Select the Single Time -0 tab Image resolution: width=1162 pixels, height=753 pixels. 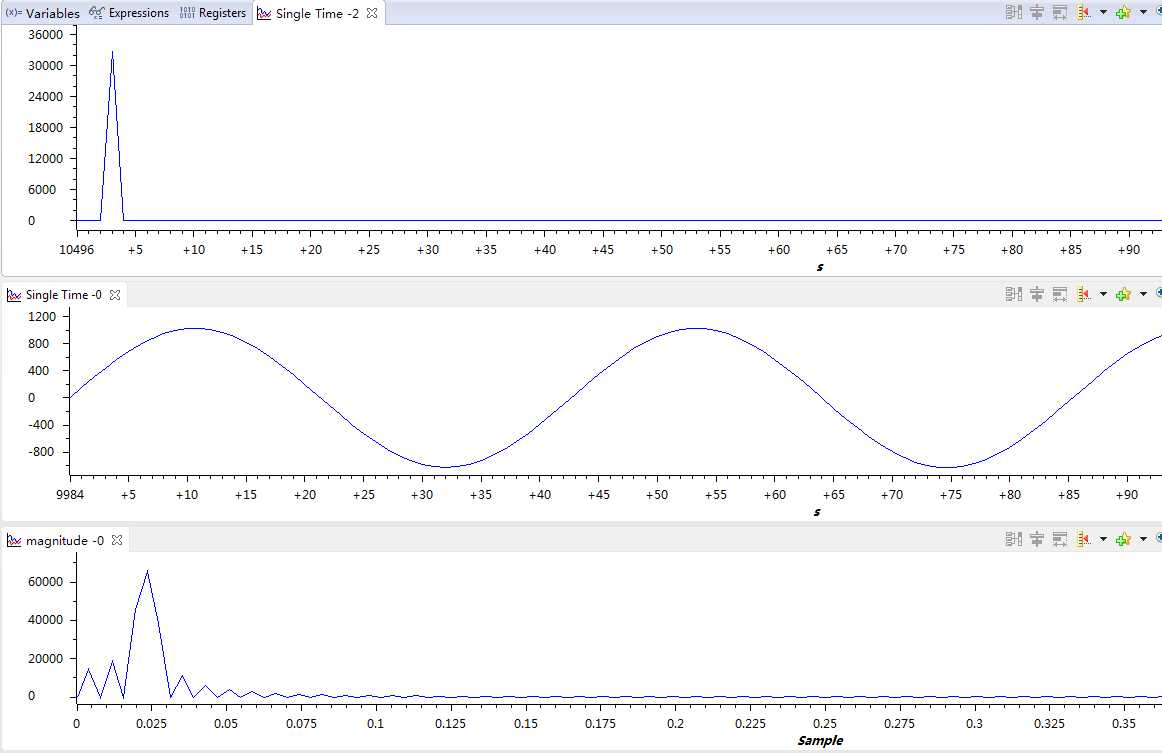[x=64, y=295]
